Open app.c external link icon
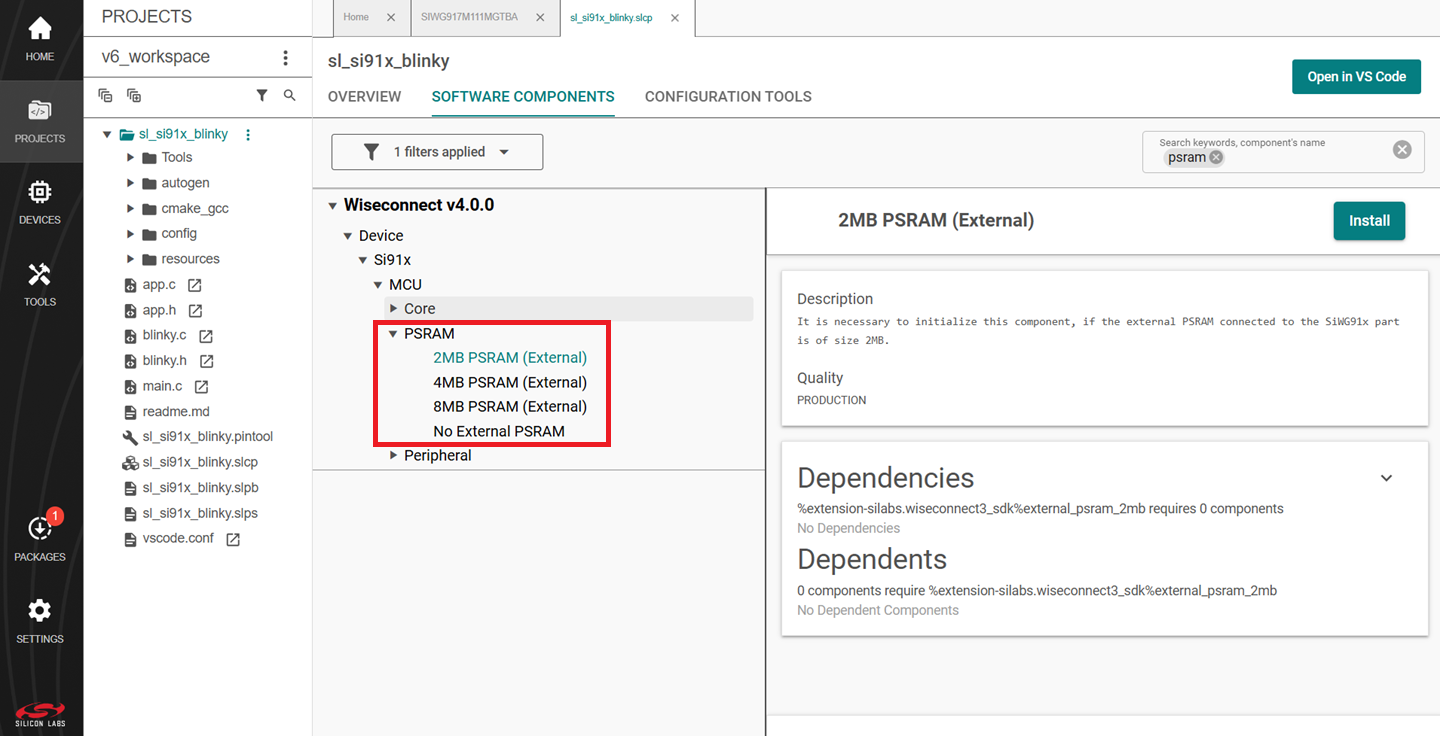This screenshot has height=736, width=1440. 195,285
